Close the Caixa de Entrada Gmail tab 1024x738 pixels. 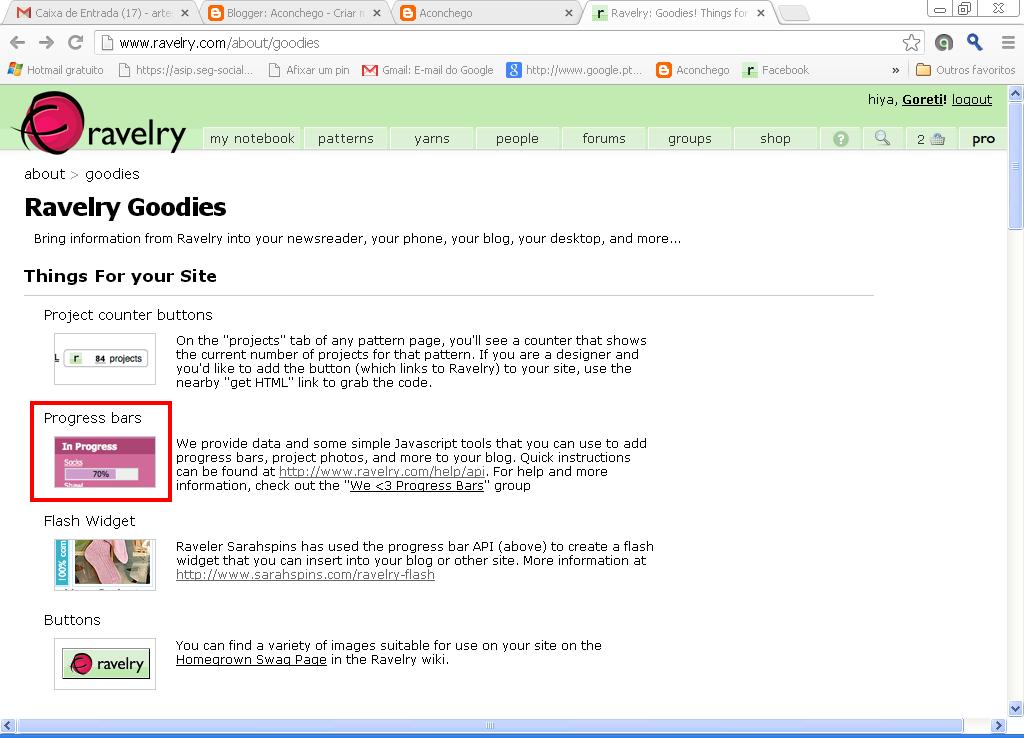coord(185,13)
